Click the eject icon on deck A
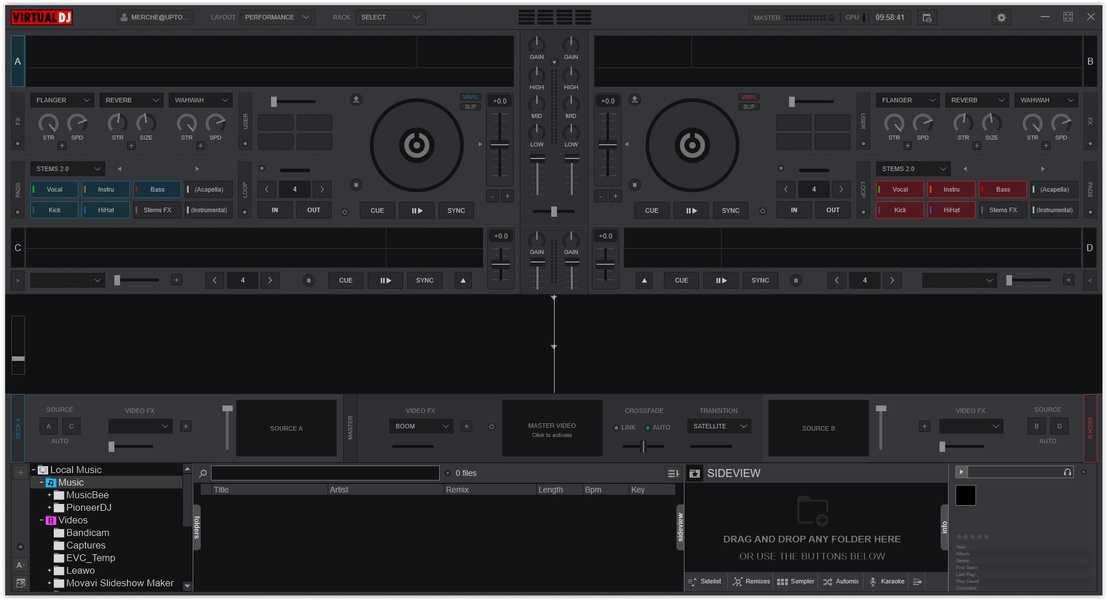 pyautogui.click(x=356, y=99)
